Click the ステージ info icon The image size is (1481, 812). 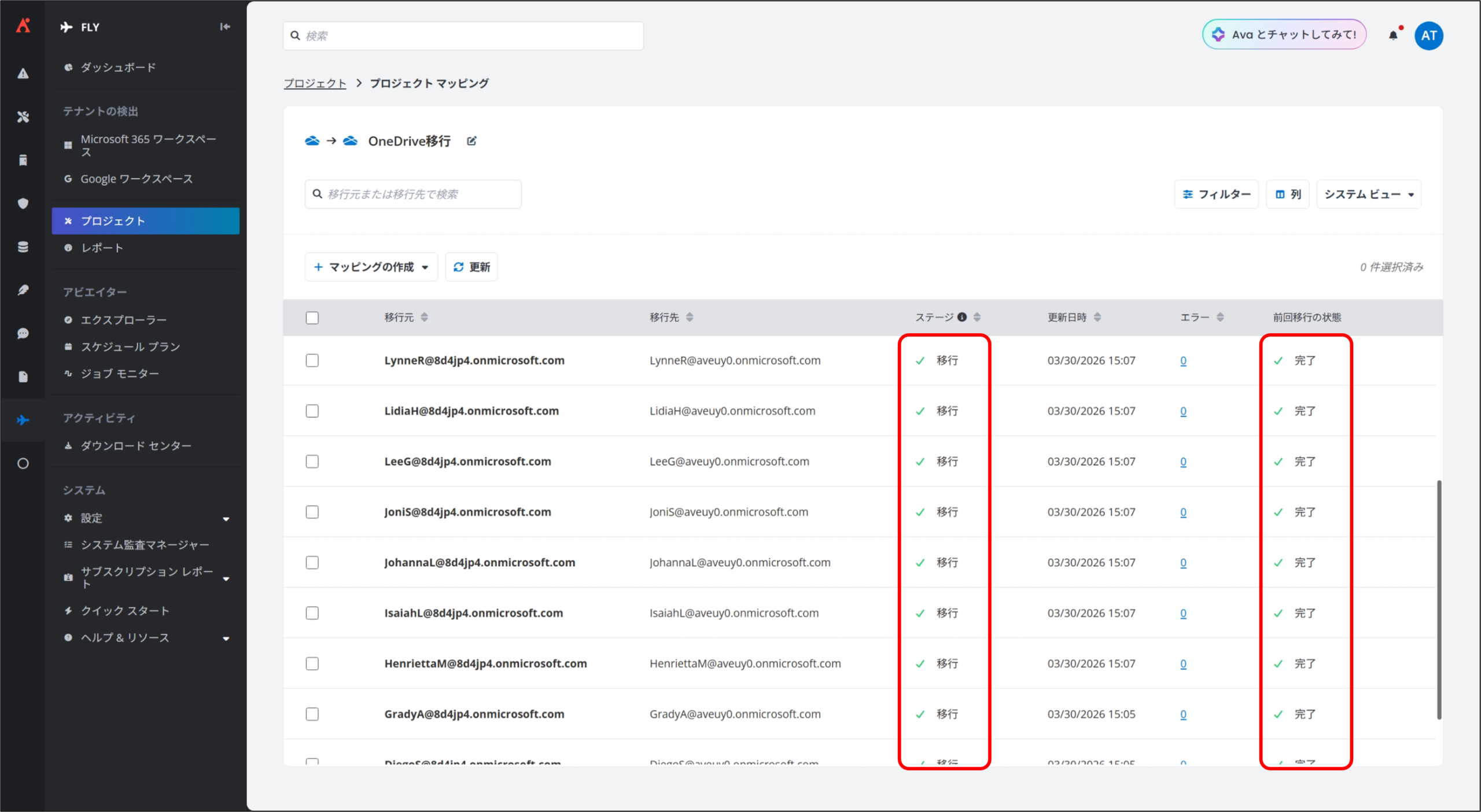click(x=962, y=317)
